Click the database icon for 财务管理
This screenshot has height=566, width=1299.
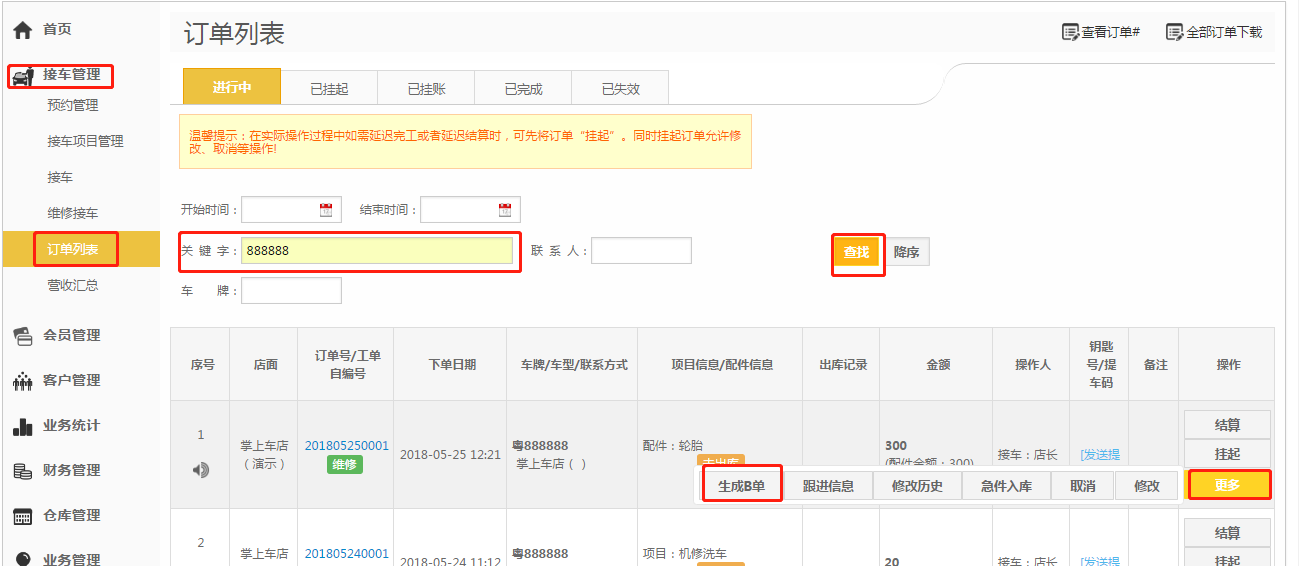(x=22, y=471)
